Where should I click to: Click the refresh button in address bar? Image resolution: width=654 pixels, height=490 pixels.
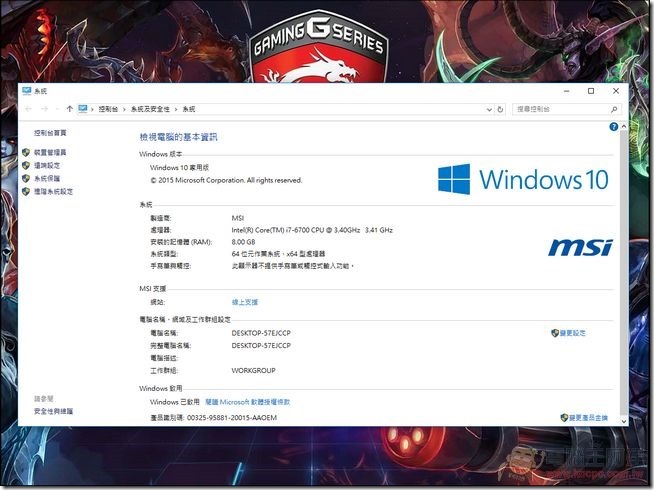[500, 109]
